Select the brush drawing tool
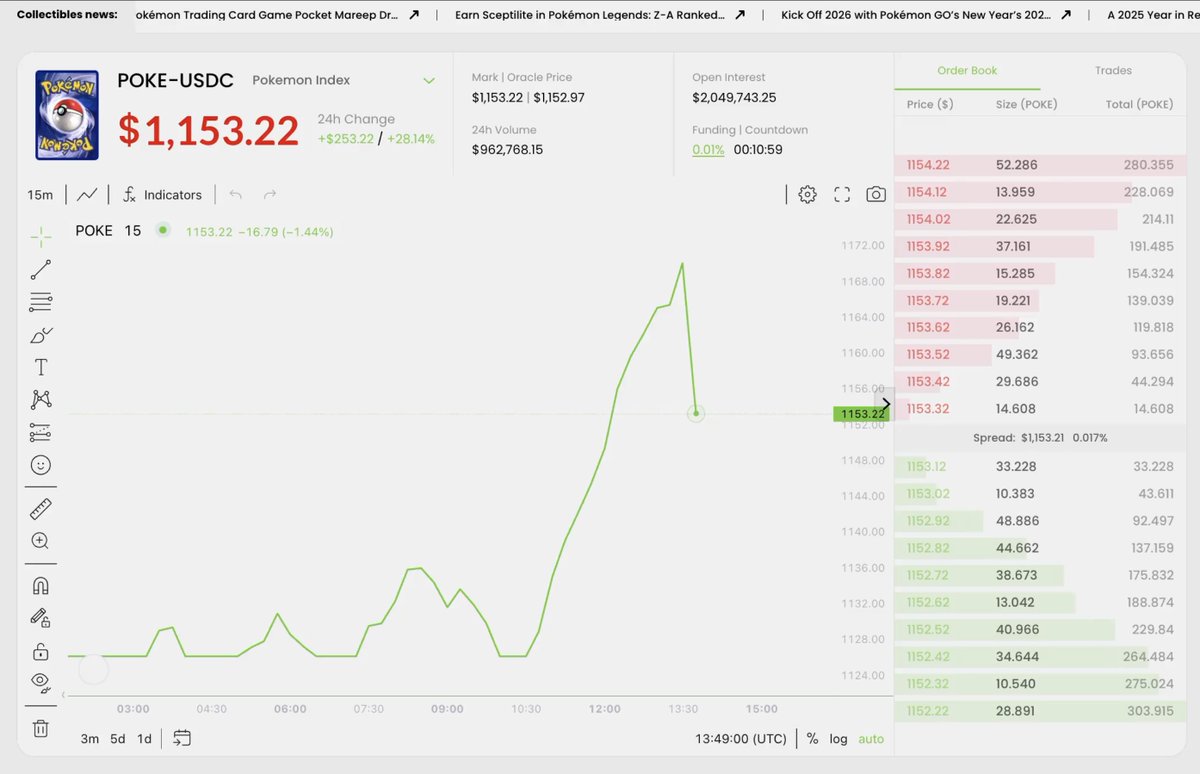The height and width of the screenshot is (774, 1200). 40,335
